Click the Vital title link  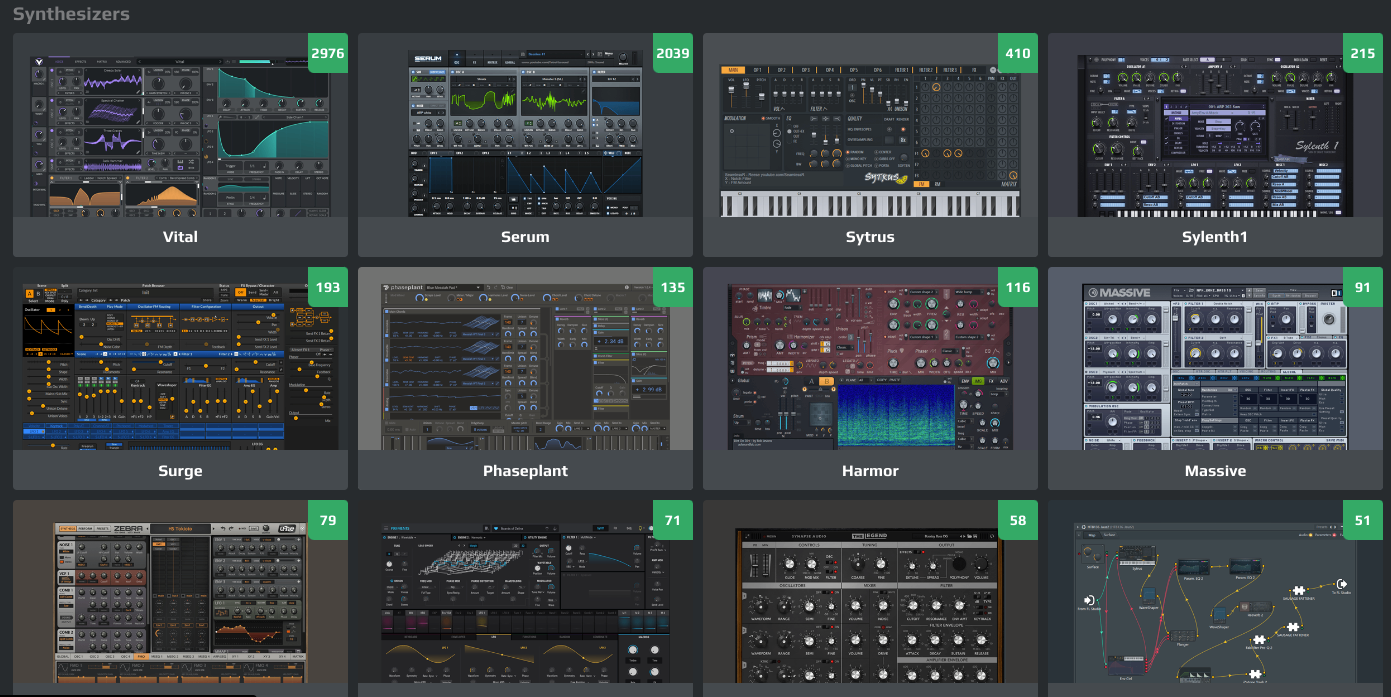(x=180, y=237)
